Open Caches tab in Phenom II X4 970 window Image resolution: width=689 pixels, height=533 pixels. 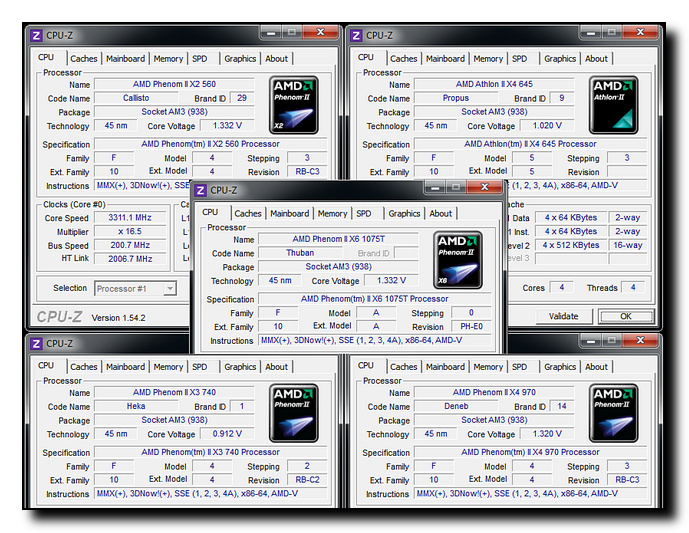pos(403,367)
